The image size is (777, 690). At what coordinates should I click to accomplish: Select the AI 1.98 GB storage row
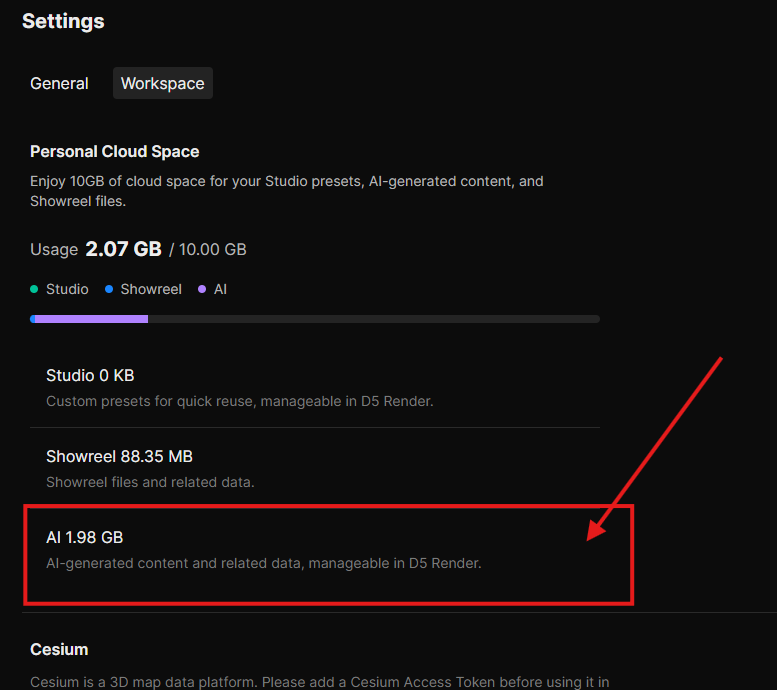[x=85, y=538]
